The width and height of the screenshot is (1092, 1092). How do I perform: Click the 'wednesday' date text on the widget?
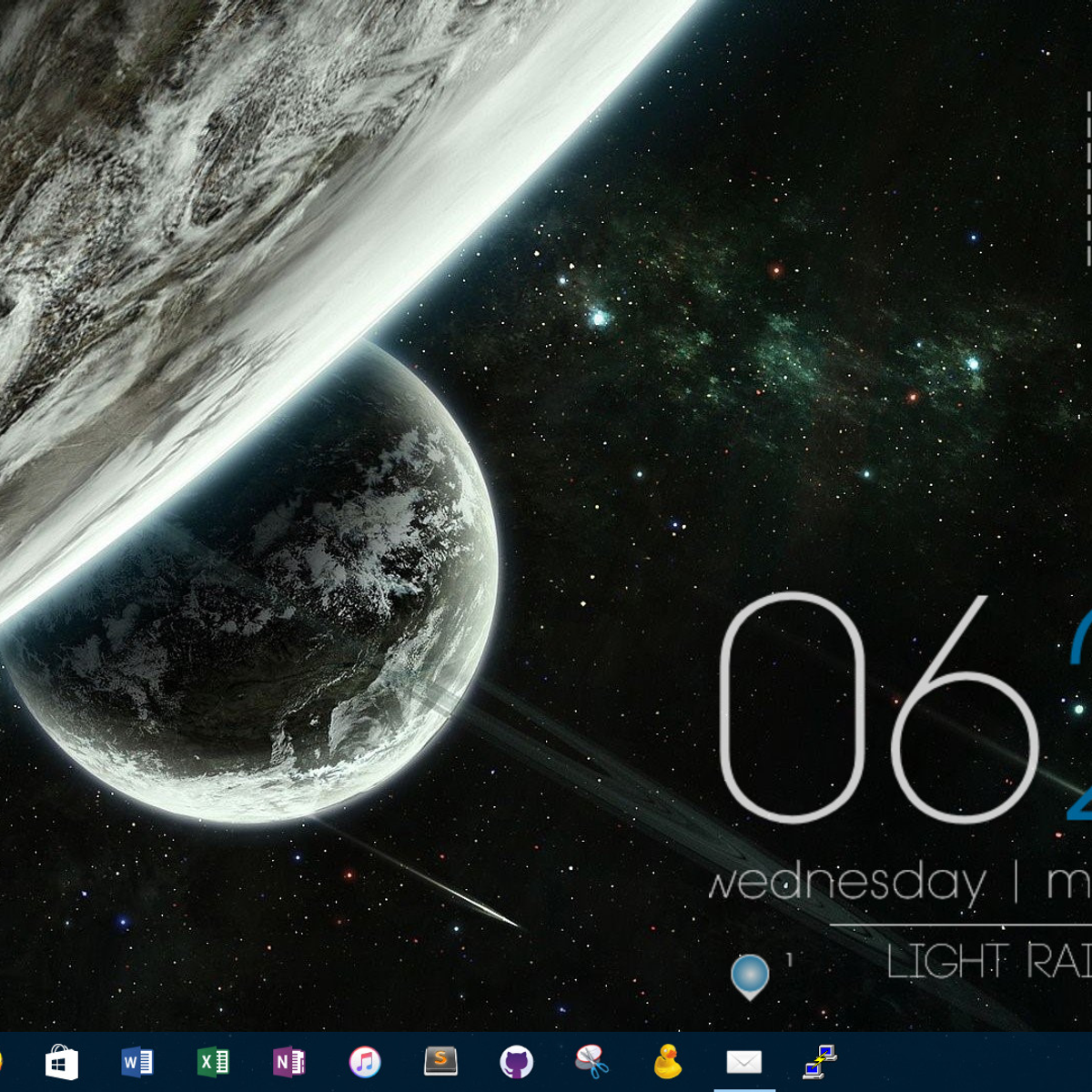847,883
